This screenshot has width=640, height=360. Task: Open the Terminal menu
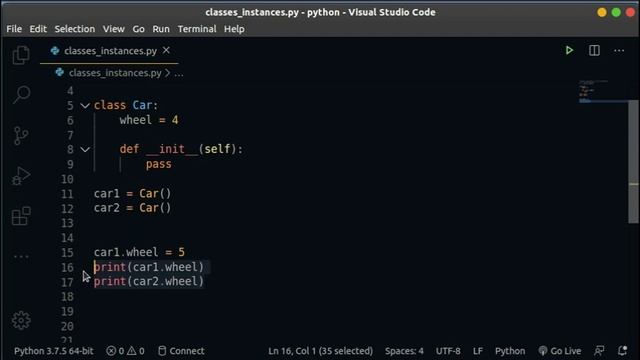click(197, 29)
